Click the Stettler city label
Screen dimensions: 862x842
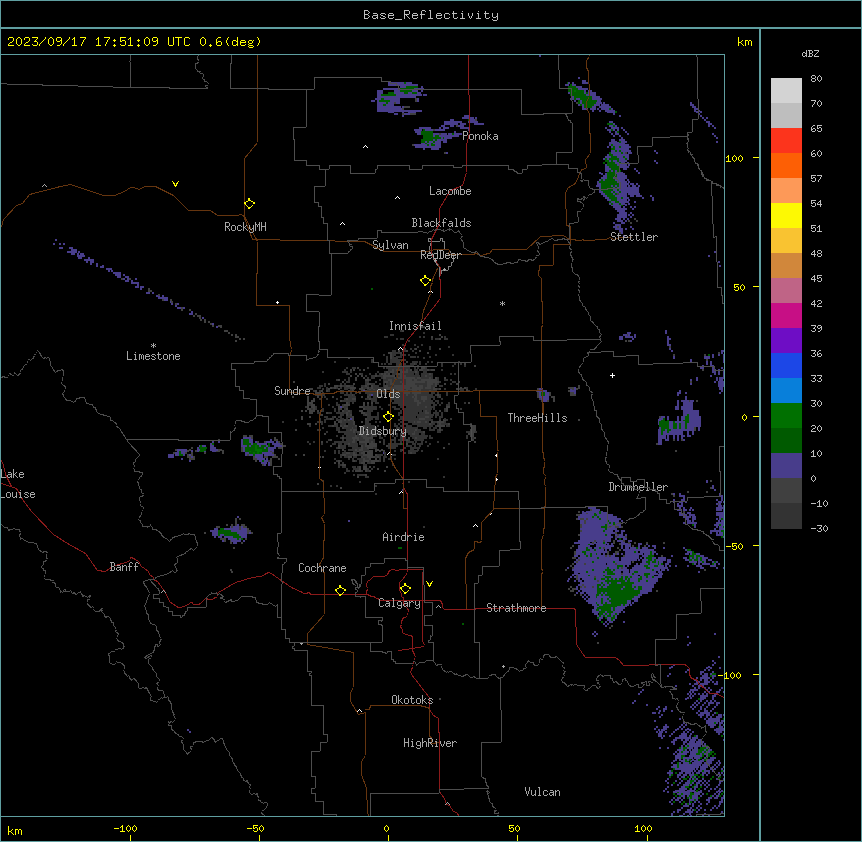(634, 237)
